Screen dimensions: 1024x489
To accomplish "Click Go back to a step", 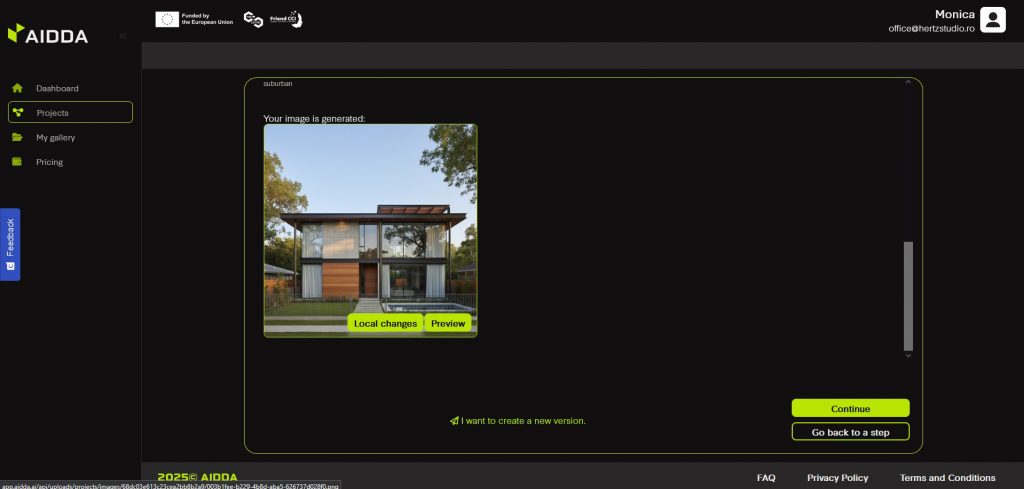I will point(850,432).
